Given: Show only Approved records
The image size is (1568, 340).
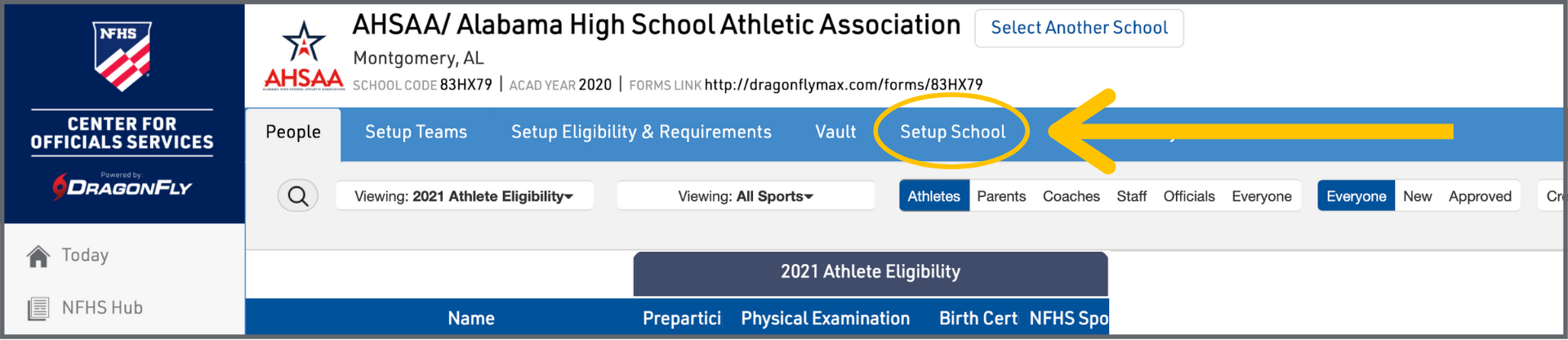Looking at the screenshot, I should click(1480, 196).
